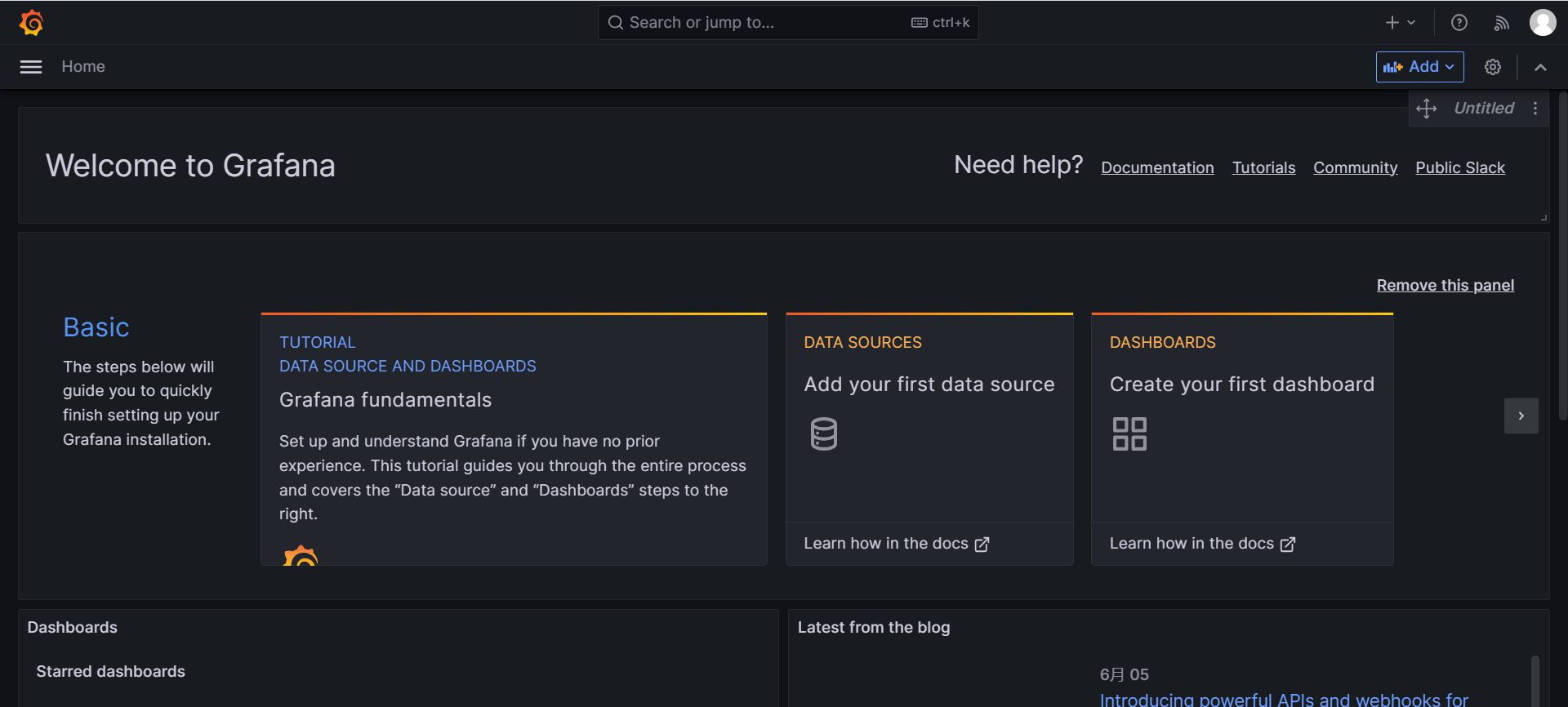Image resolution: width=1568 pixels, height=707 pixels.
Task: Open the help question mark icon
Action: click(x=1459, y=23)
